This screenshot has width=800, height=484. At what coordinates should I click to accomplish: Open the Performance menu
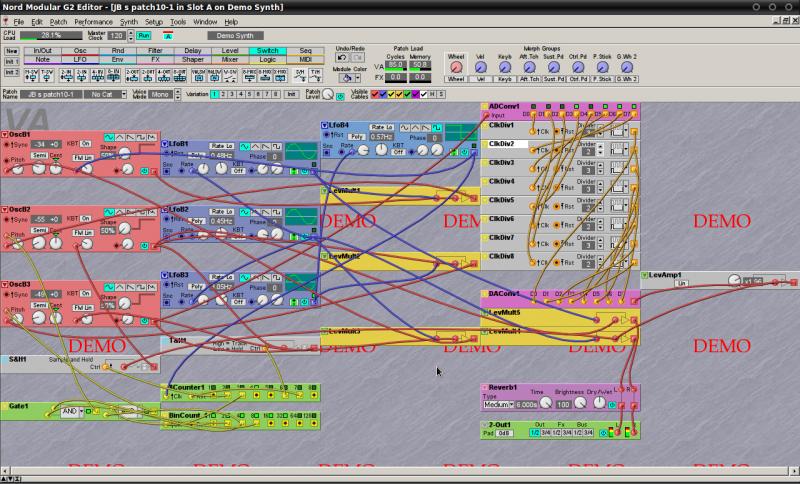[x=93, y=22]
